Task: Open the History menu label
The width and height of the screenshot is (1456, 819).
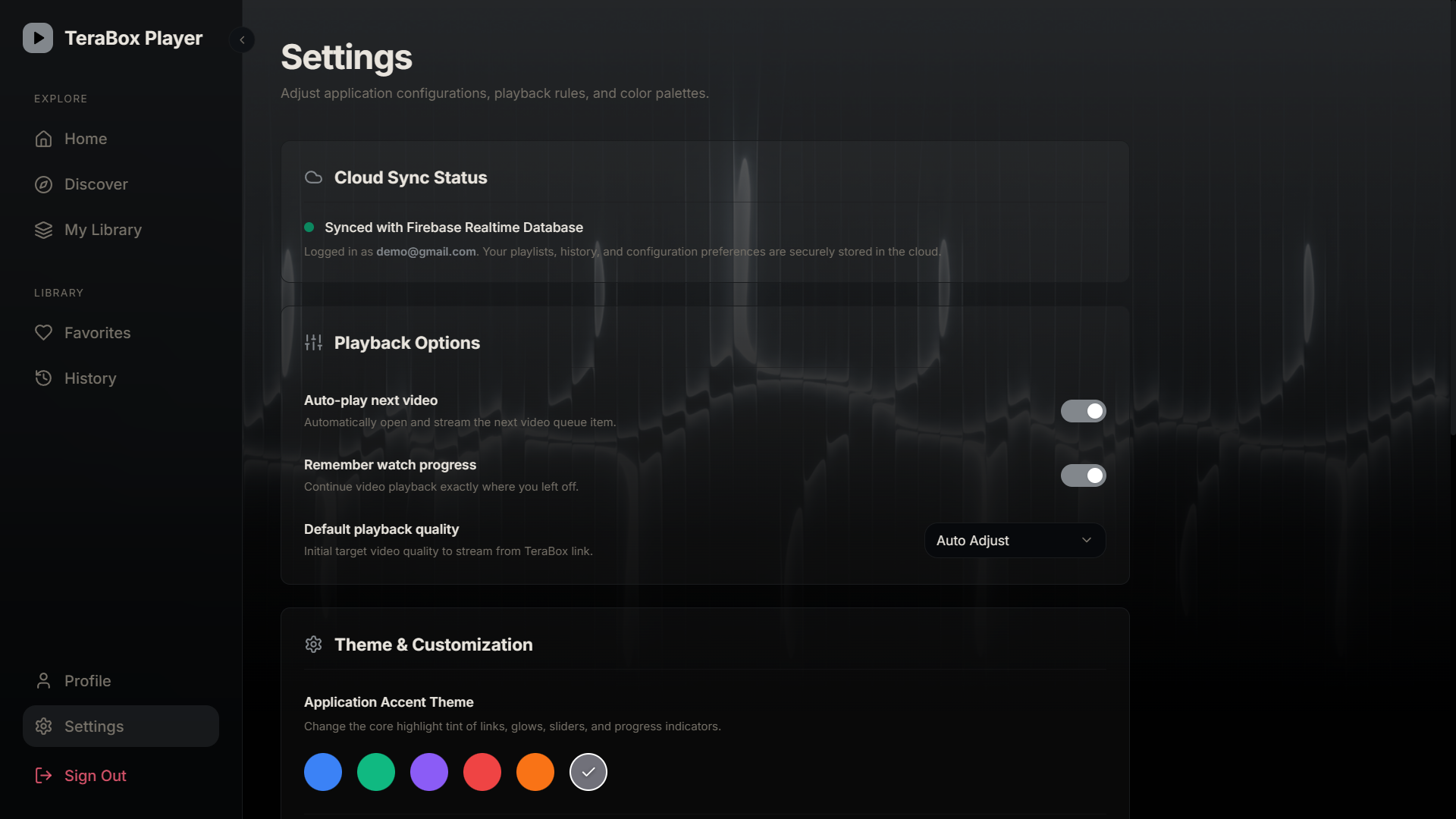Action: pyautogui.click(x=90, y=378)
